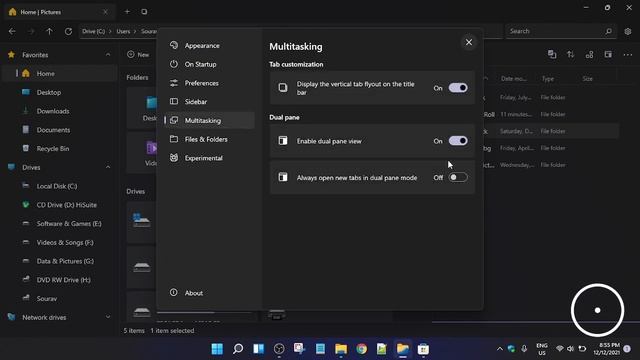Click Users in the address bar
Image resolution: width=640 pixels, height=360 pixels.
pyautogui.click(x=123, y=31)
